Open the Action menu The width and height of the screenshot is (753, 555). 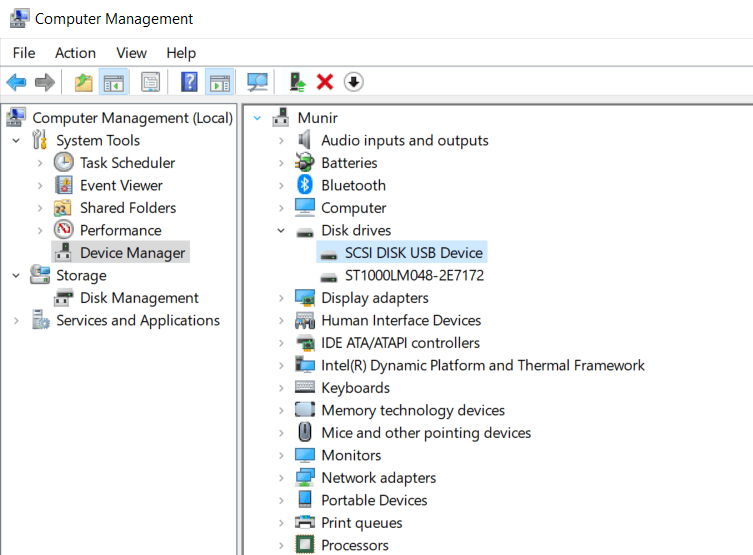(75, 53)
